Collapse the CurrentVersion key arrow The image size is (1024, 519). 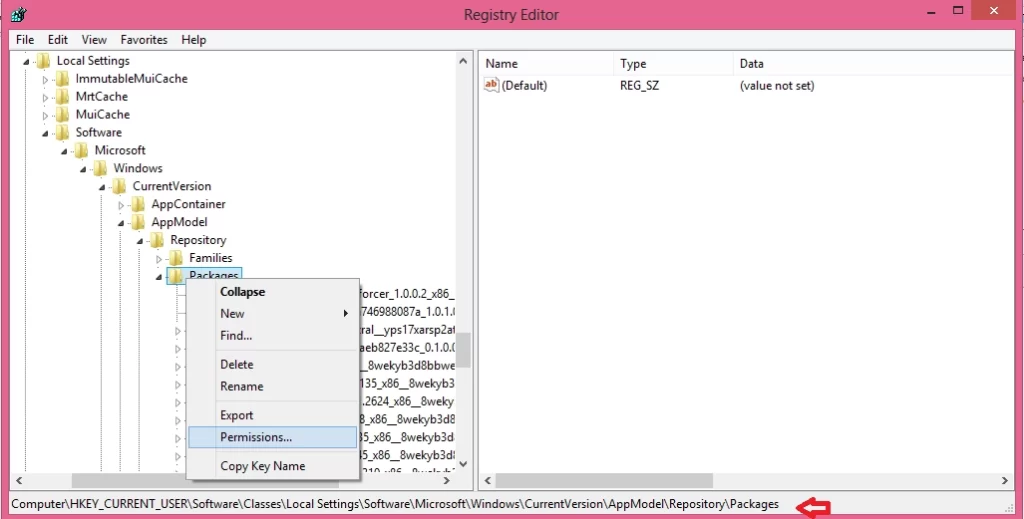click(x=103, y=187)
